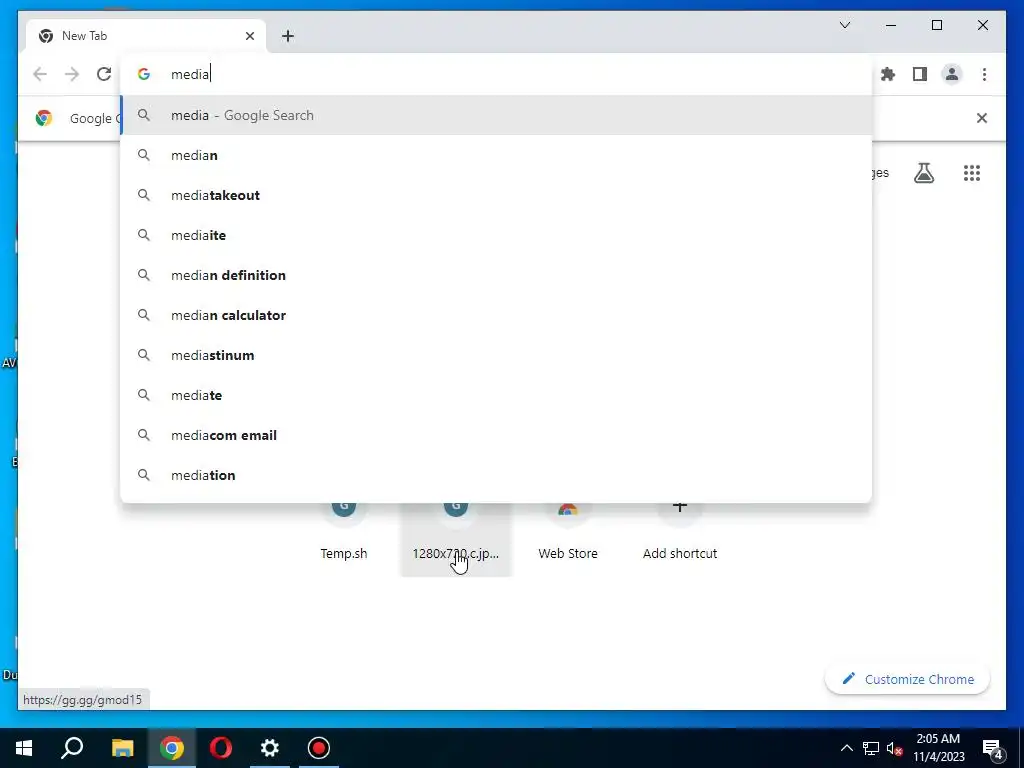Open tab search chevron
The height and width of the screenshot is (768, 1024).
point(844,25)
